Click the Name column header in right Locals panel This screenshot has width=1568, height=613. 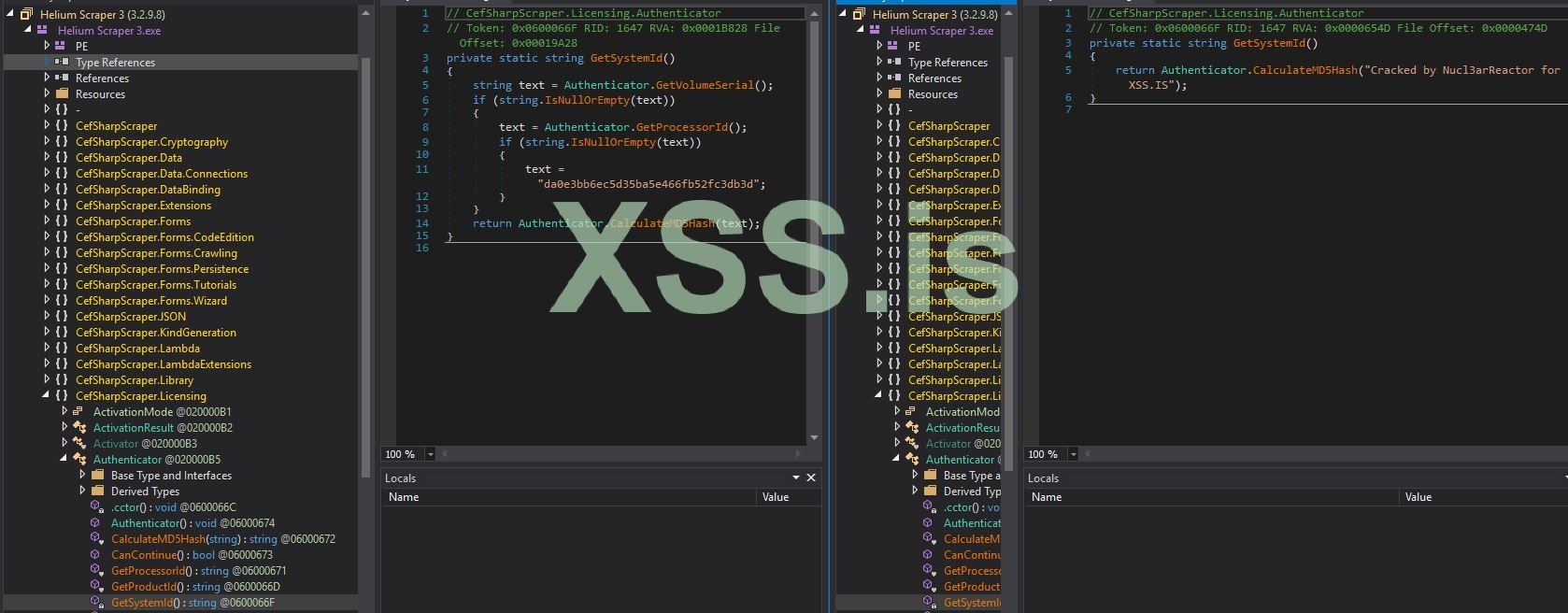(x=1211, y=497)
